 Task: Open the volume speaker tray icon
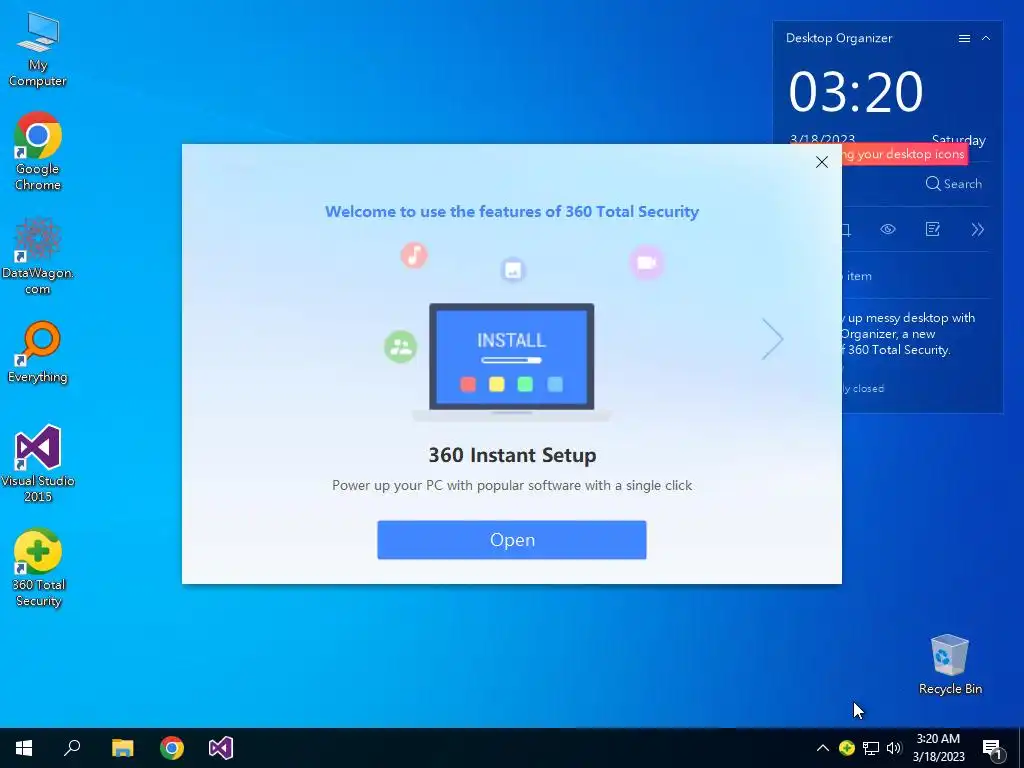click(894, 748)
